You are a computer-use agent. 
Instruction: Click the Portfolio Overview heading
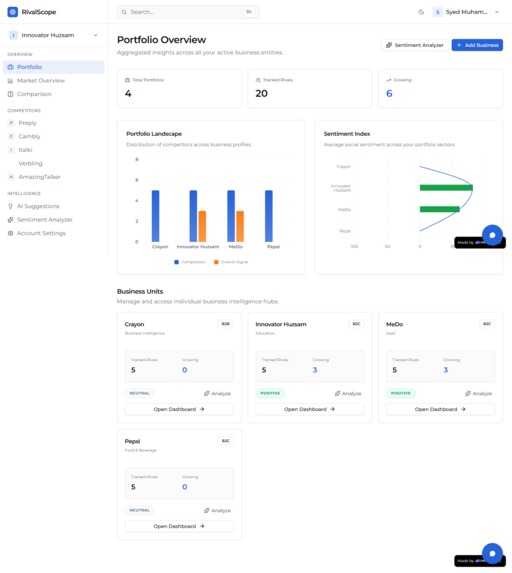click(162, 39)
